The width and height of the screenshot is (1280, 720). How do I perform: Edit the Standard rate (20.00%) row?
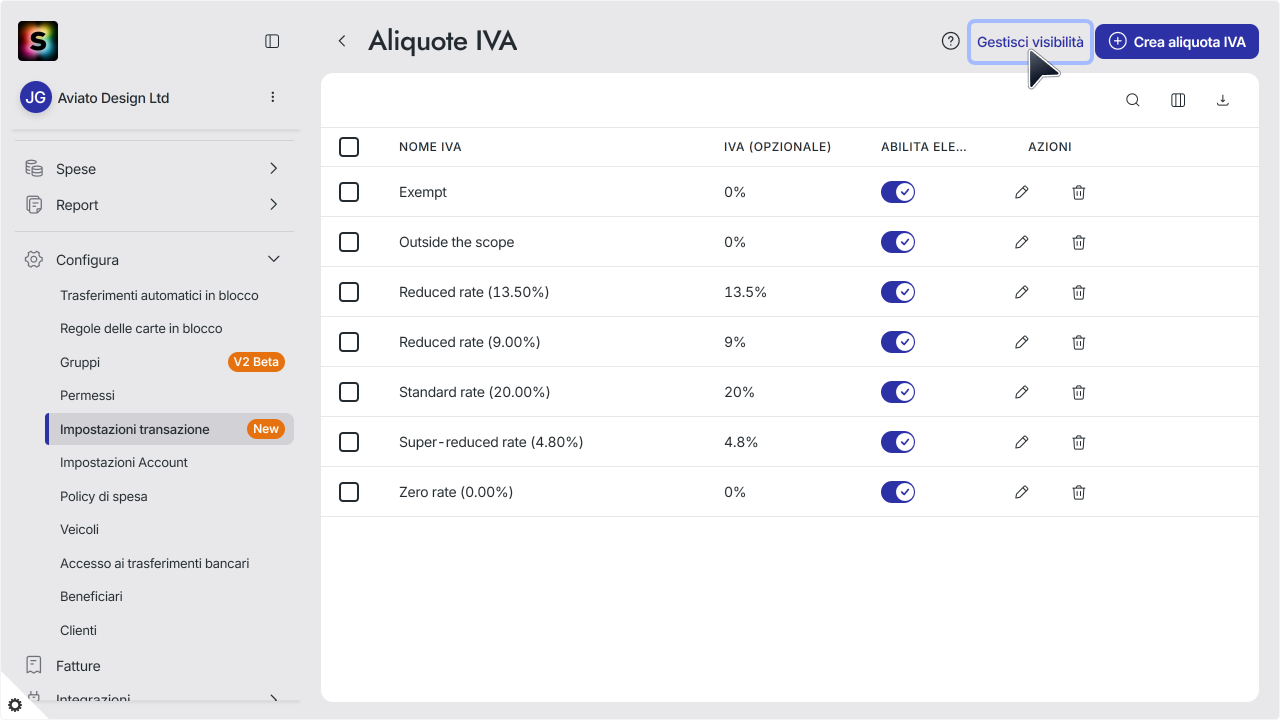click(x=1022, y=392)
